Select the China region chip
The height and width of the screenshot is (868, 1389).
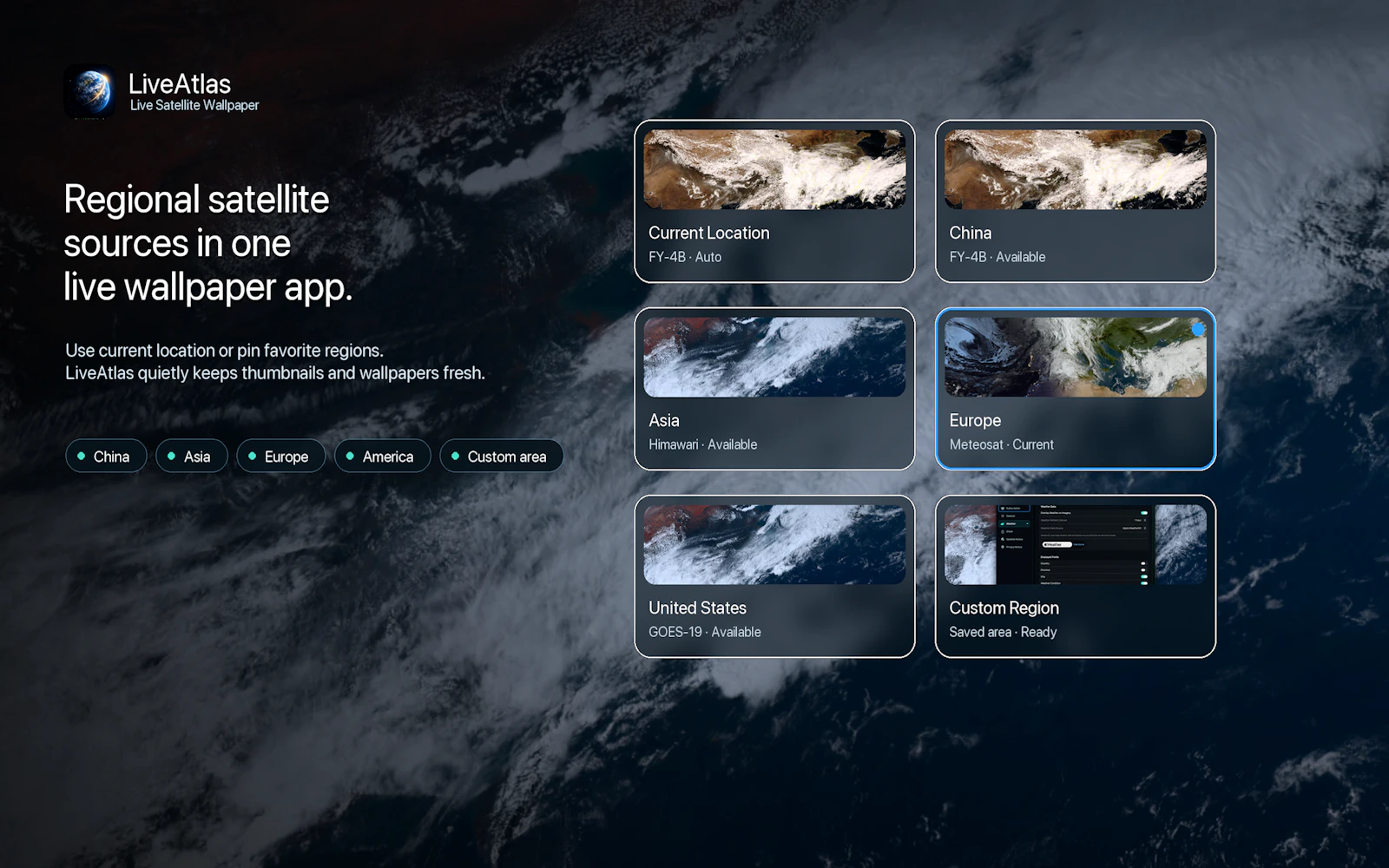point(106,456)
